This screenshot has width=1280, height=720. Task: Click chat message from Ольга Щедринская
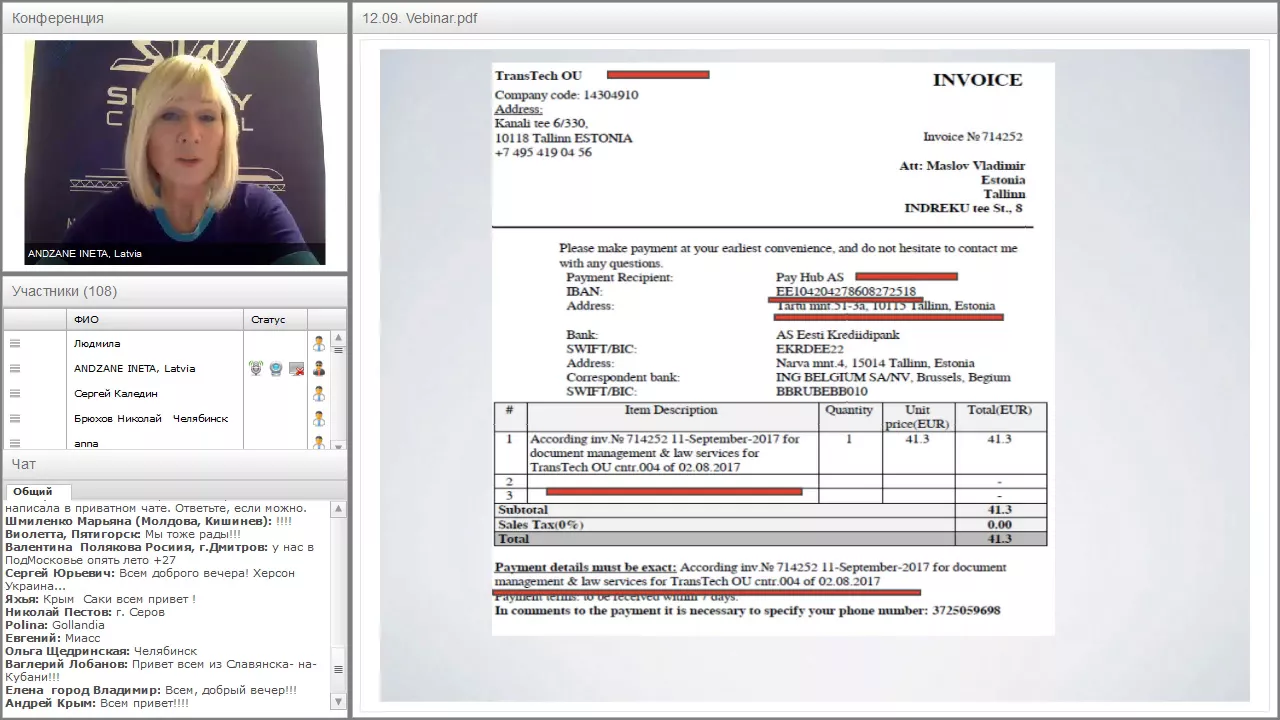click(101, 651)
